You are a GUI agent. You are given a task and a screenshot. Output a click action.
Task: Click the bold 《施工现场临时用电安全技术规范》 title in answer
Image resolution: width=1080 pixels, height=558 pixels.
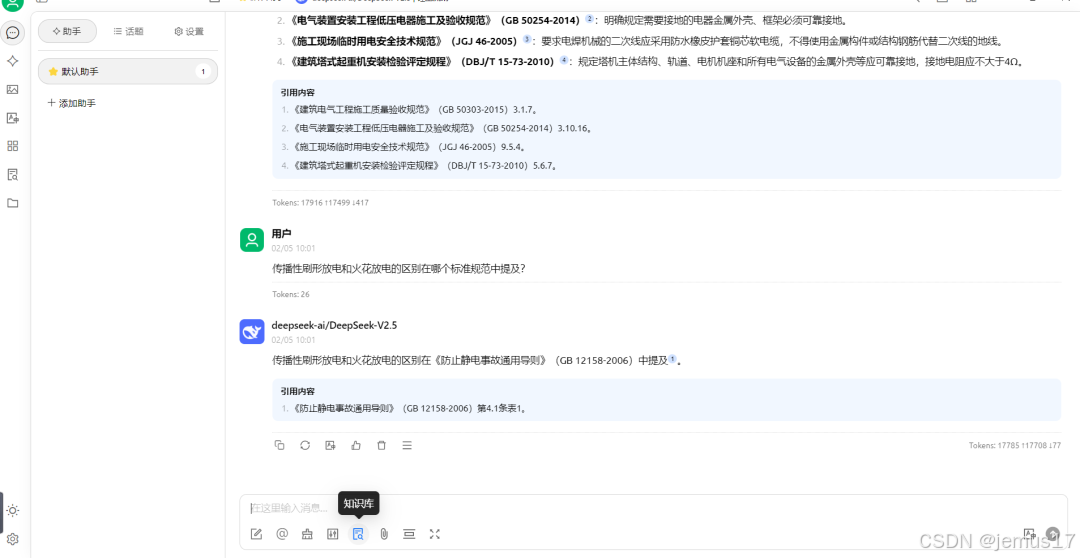point(368,41)
